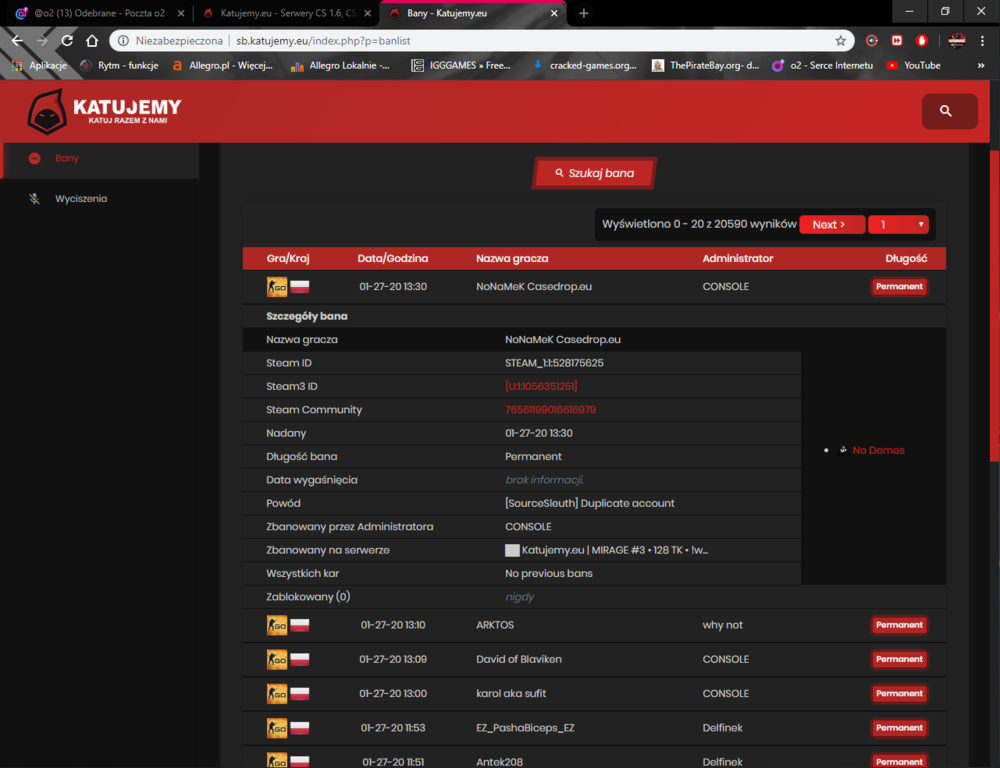This screenshot has width=1000, height=768.
Task: Open the Chrome three-dot menu
Action: pyautogui.click(x=982, y=41)
